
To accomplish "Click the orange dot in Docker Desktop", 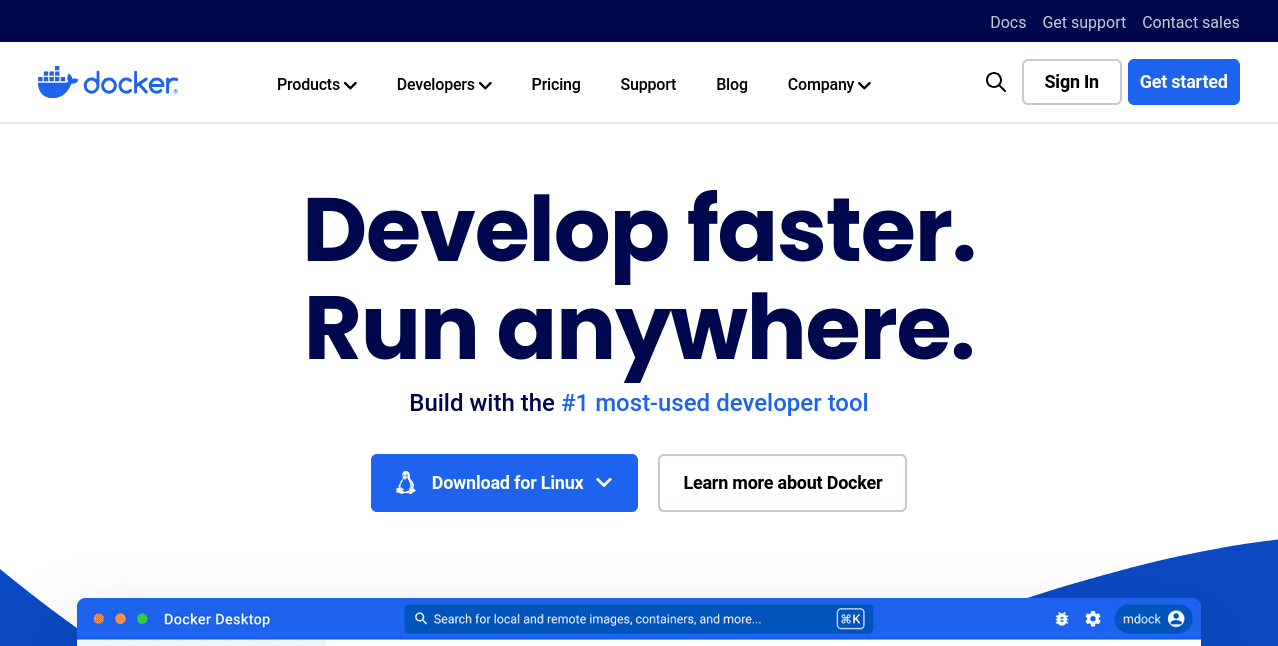I will (120, 619).
